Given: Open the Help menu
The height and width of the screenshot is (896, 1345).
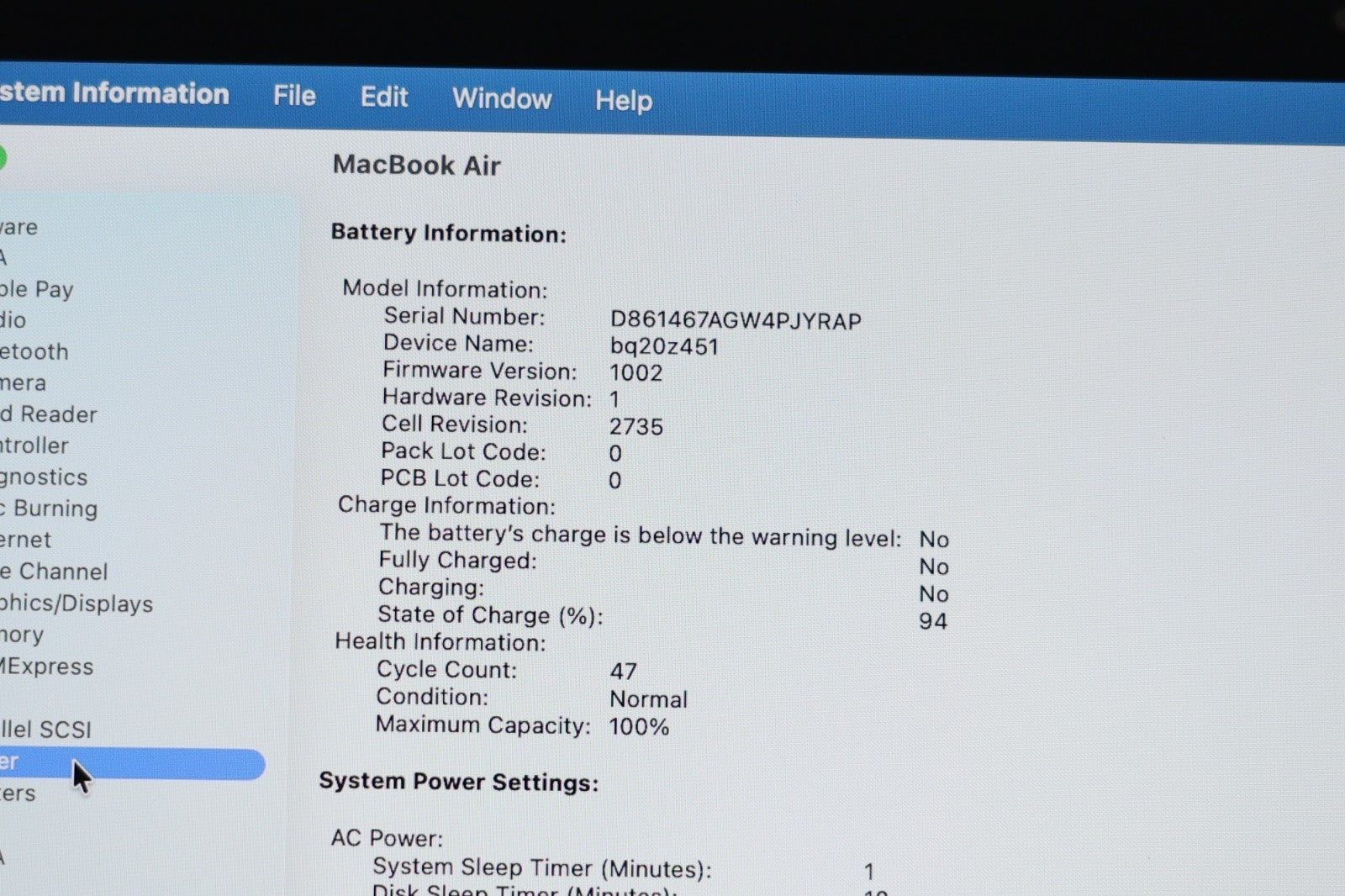Looking at the screenshot, I should click(x=623, y=101).
